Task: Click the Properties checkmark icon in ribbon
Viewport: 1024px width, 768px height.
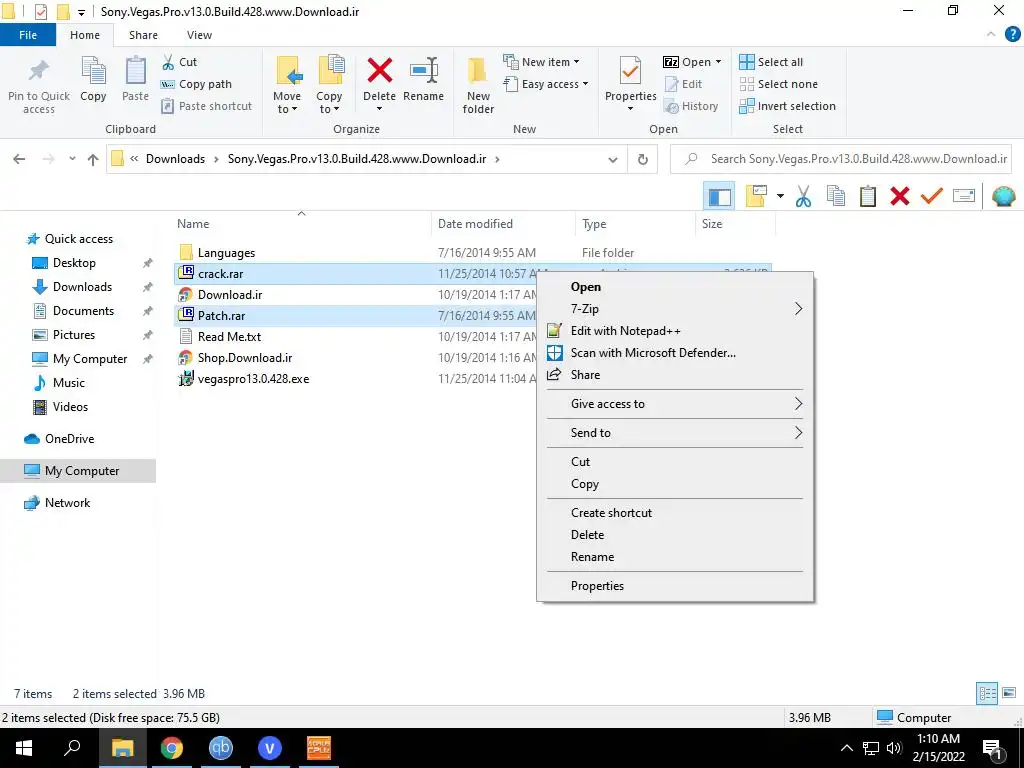Action: pos(630,71)
